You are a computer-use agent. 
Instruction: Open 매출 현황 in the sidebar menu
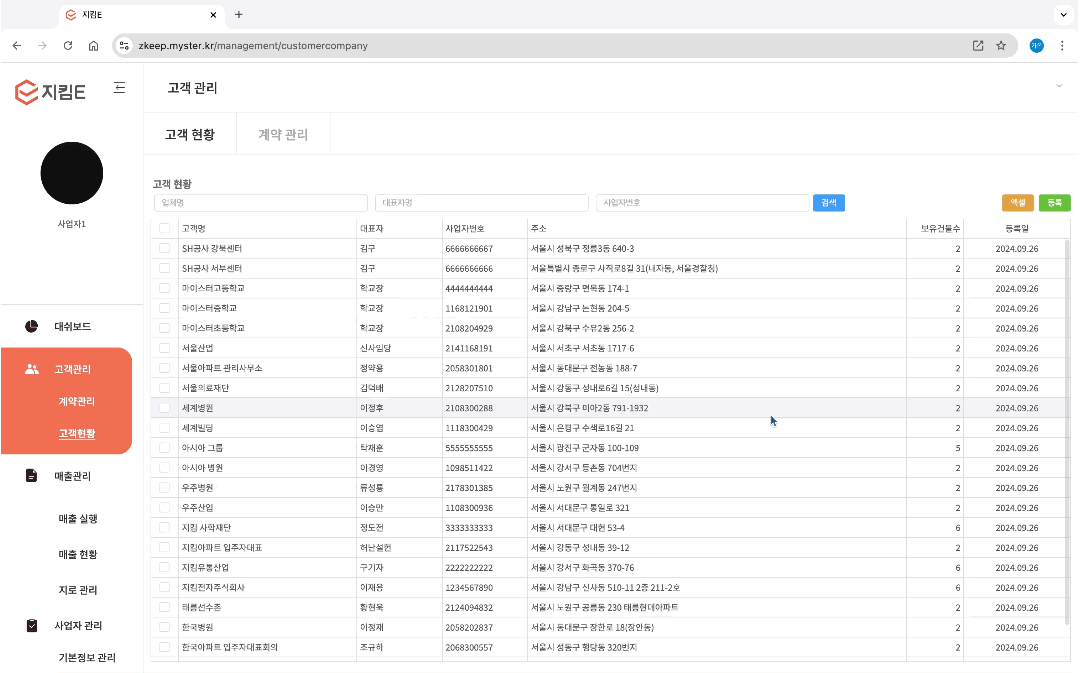click(x=77, y=554)
